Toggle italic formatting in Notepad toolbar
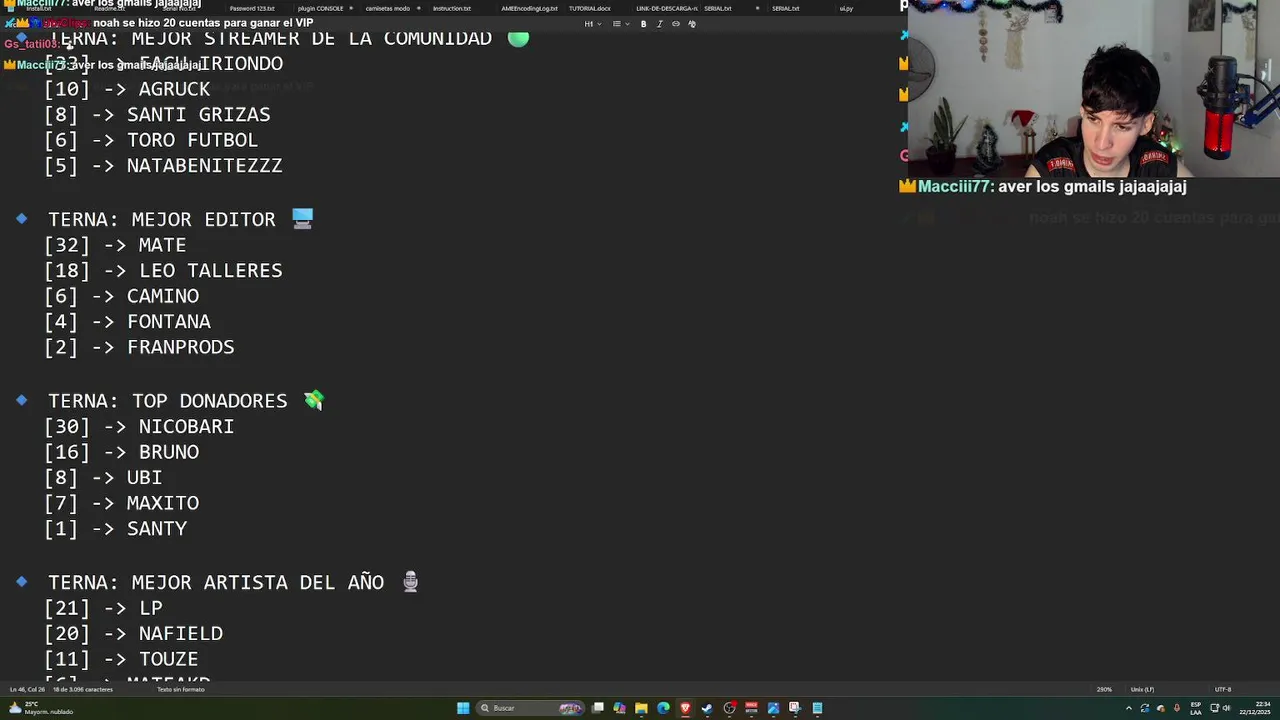Screen dimensions: 1280x720 [x=659, y=24]
